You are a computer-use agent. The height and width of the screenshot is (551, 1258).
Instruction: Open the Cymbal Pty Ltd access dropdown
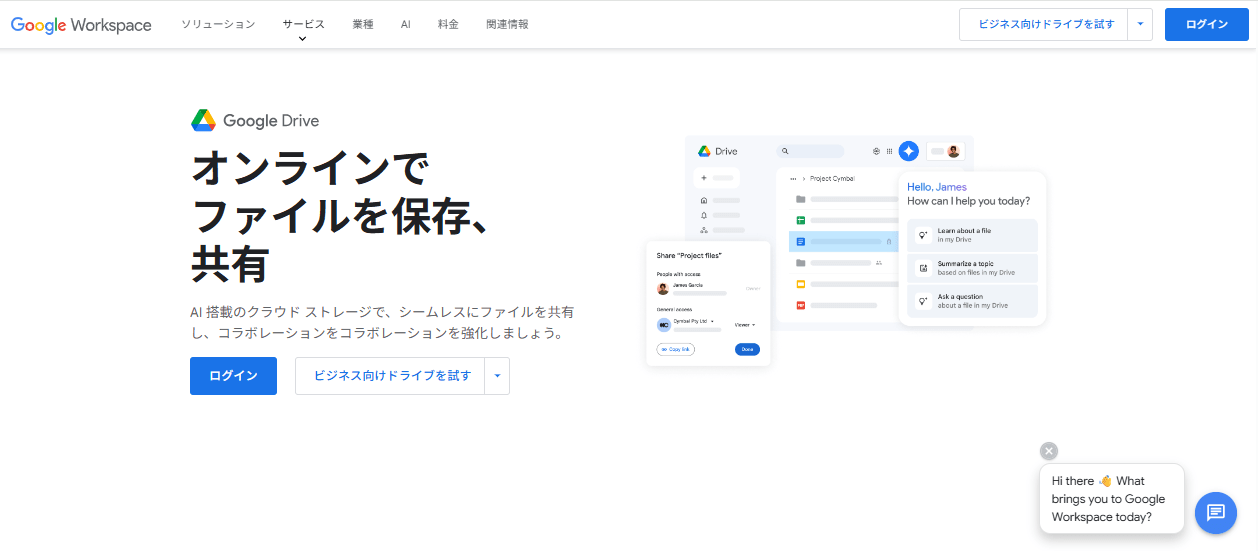point(694,321)
